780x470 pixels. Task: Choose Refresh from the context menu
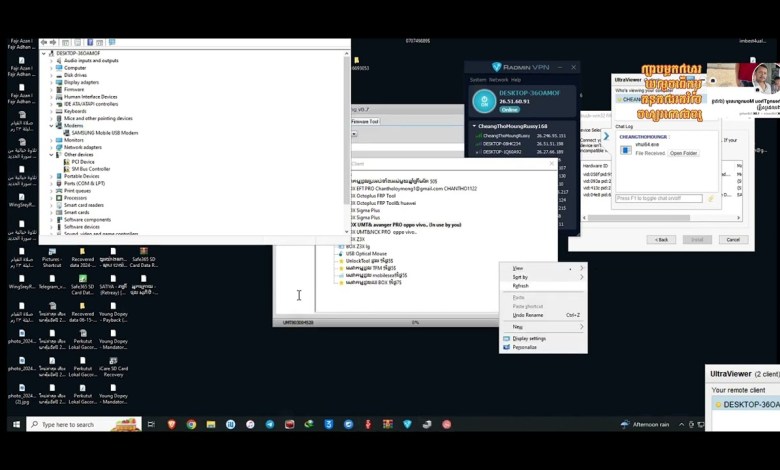[521, 286]
